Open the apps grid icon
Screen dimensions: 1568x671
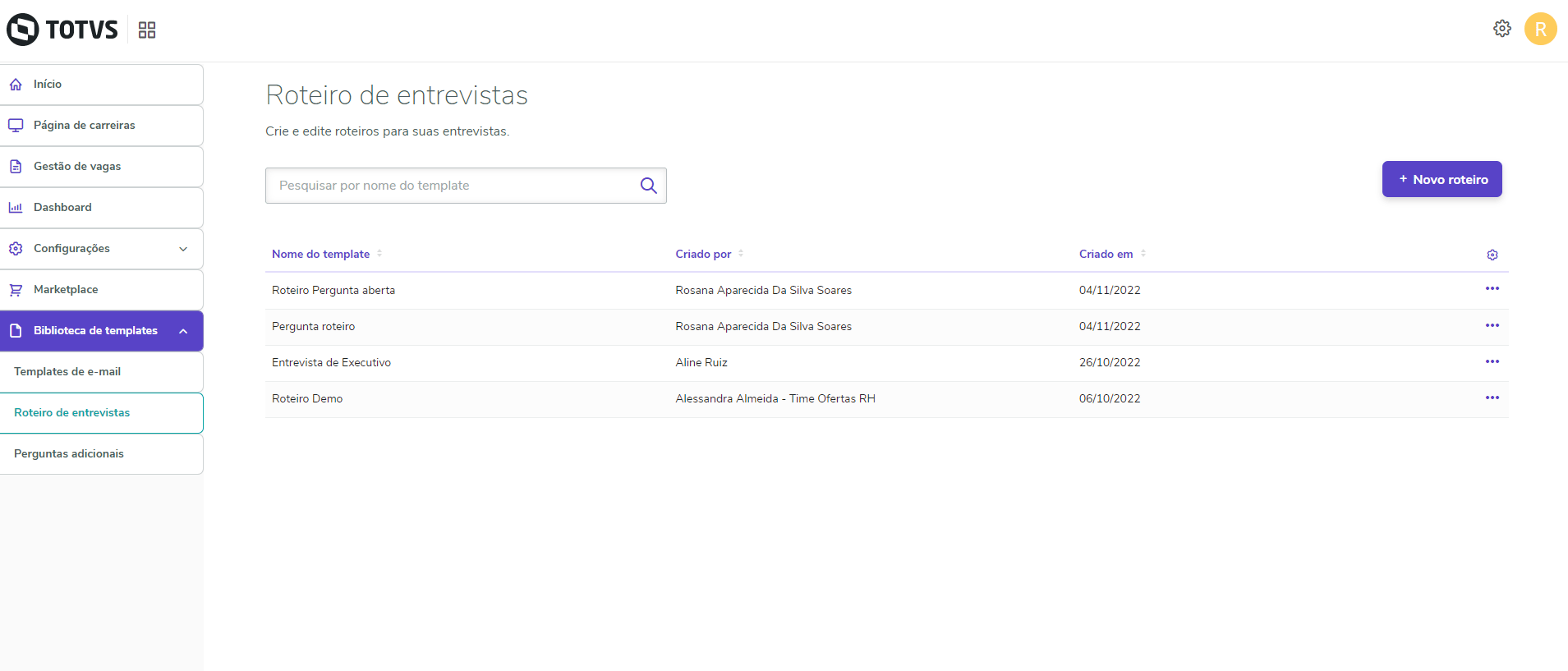pos(147,30)
